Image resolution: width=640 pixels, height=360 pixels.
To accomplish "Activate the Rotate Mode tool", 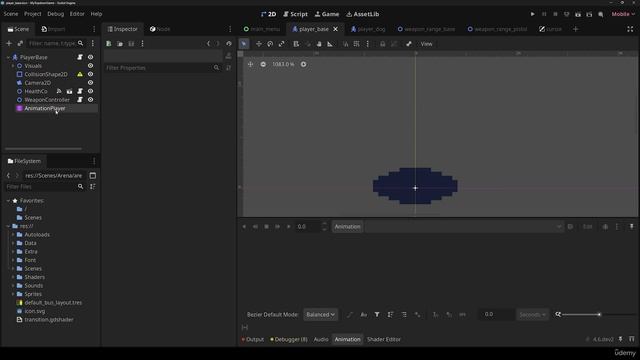I will pyautogui.click(x=270, y=44).
